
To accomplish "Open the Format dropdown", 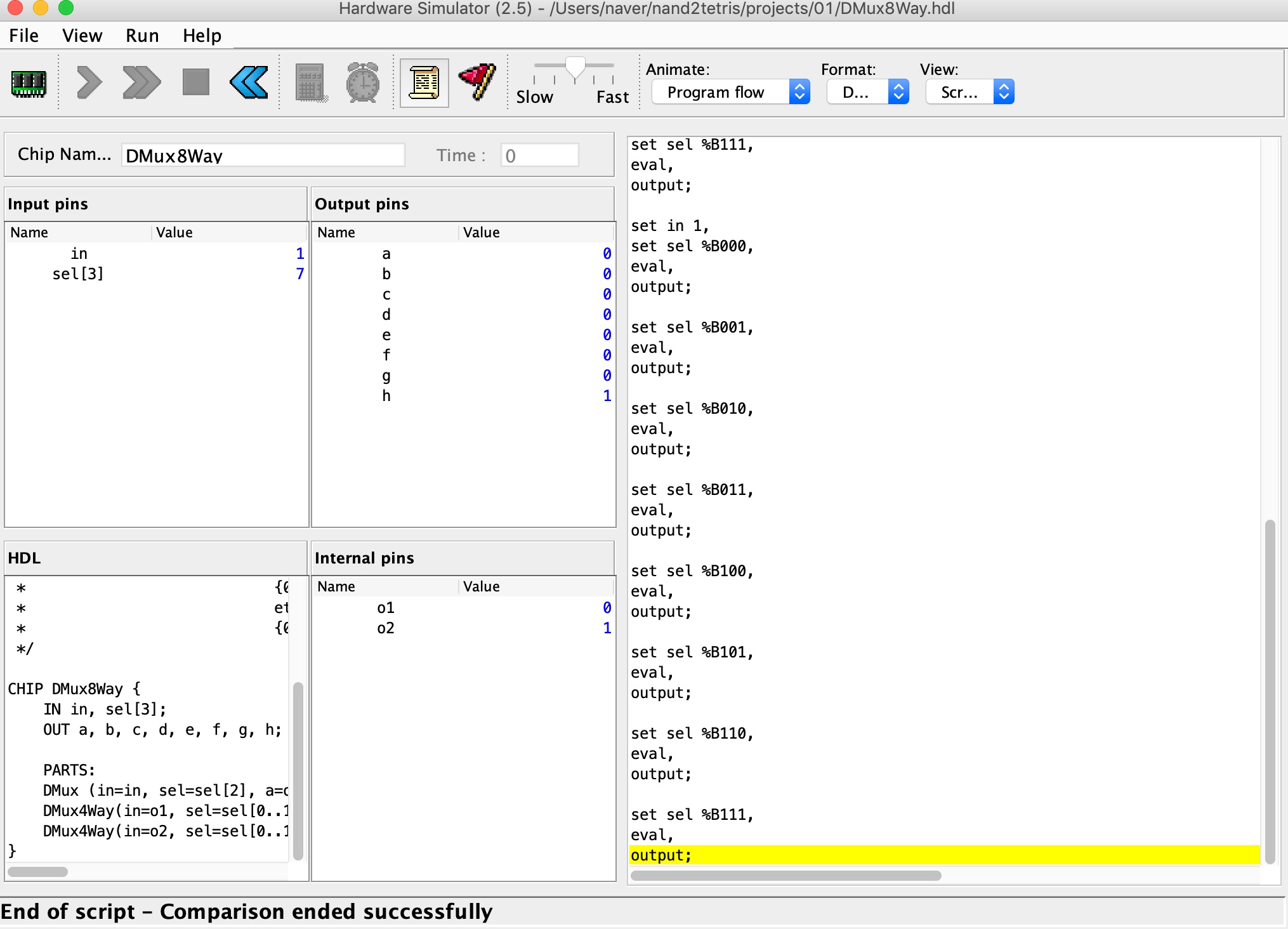I will (x=868, y=93).
